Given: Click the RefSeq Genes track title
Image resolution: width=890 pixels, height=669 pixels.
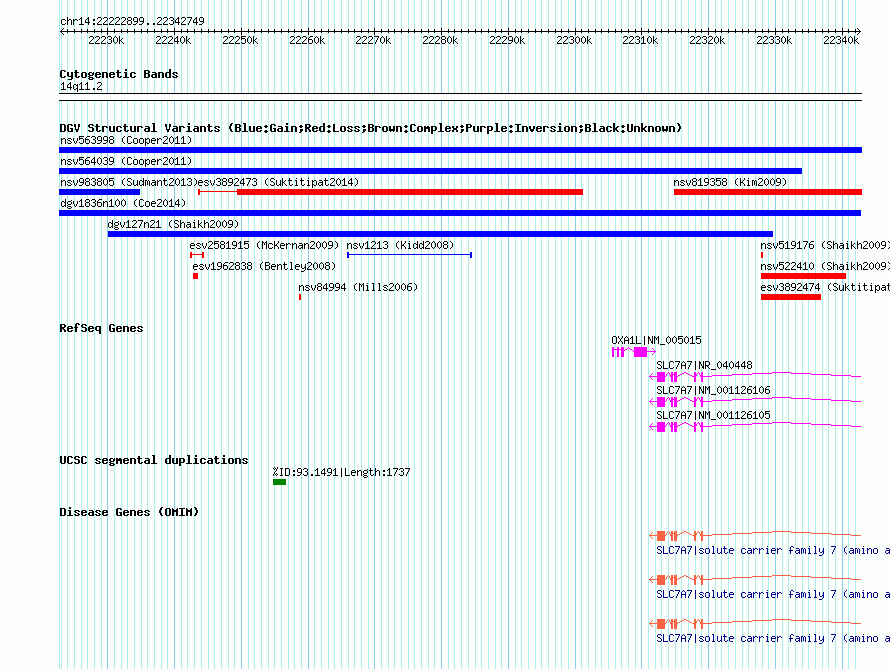Looking at the screenshot, I should [101, 329].
